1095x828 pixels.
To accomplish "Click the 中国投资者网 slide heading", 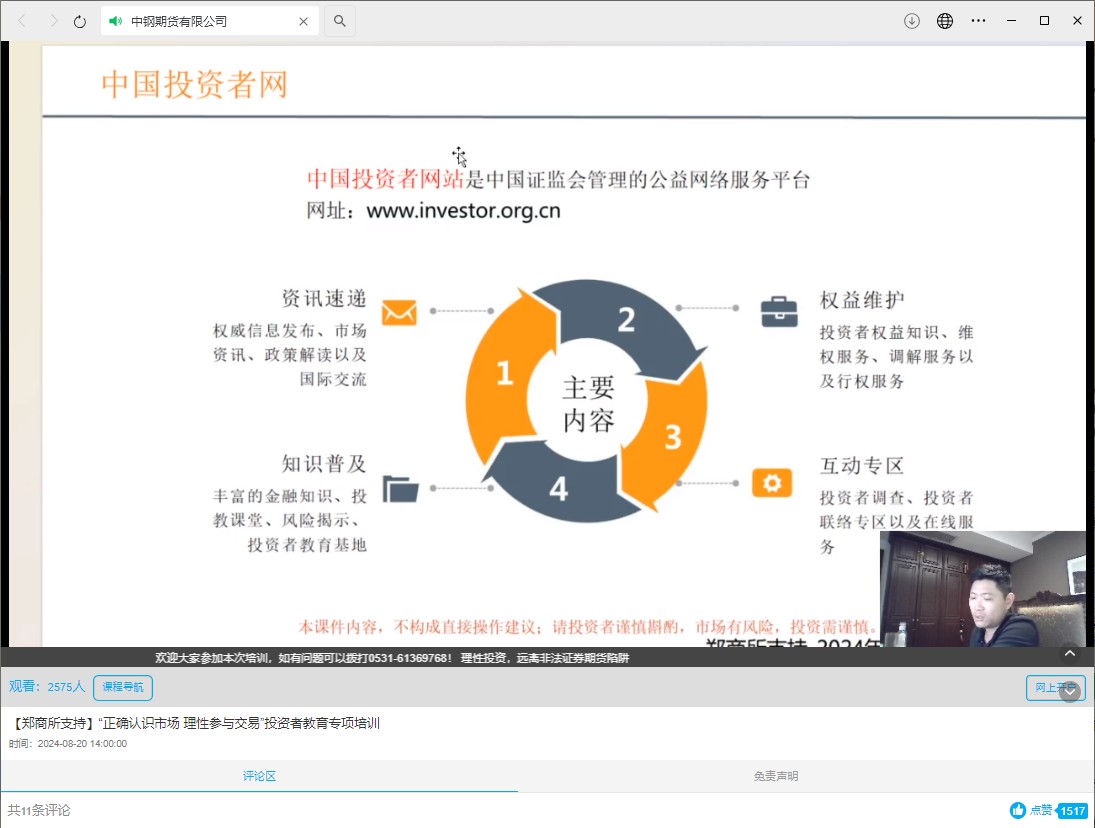I will coord(194,84).
